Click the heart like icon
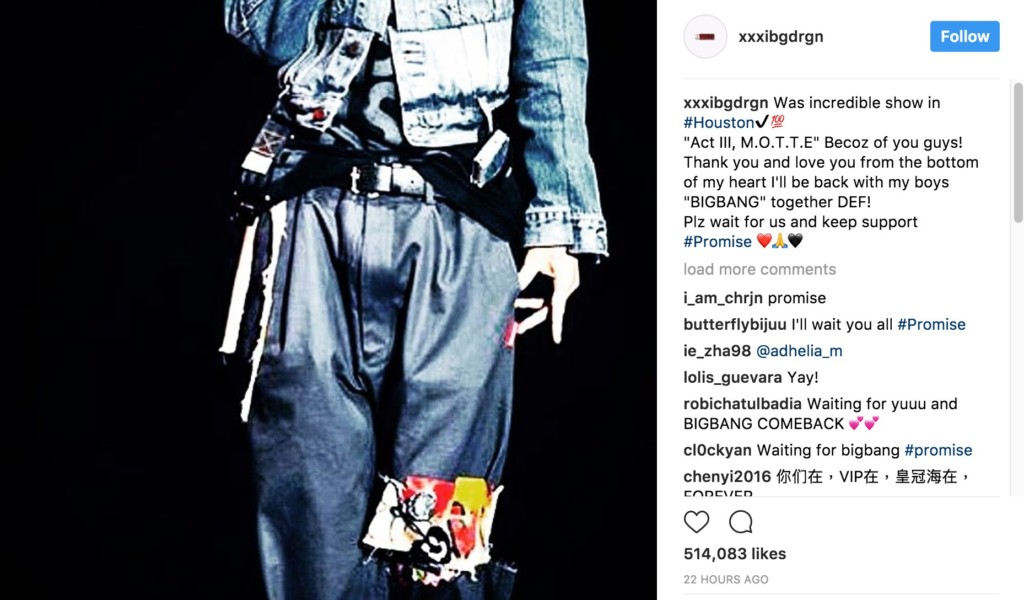The height and width of the screenshot is (600, 1024). coord(696,522)
